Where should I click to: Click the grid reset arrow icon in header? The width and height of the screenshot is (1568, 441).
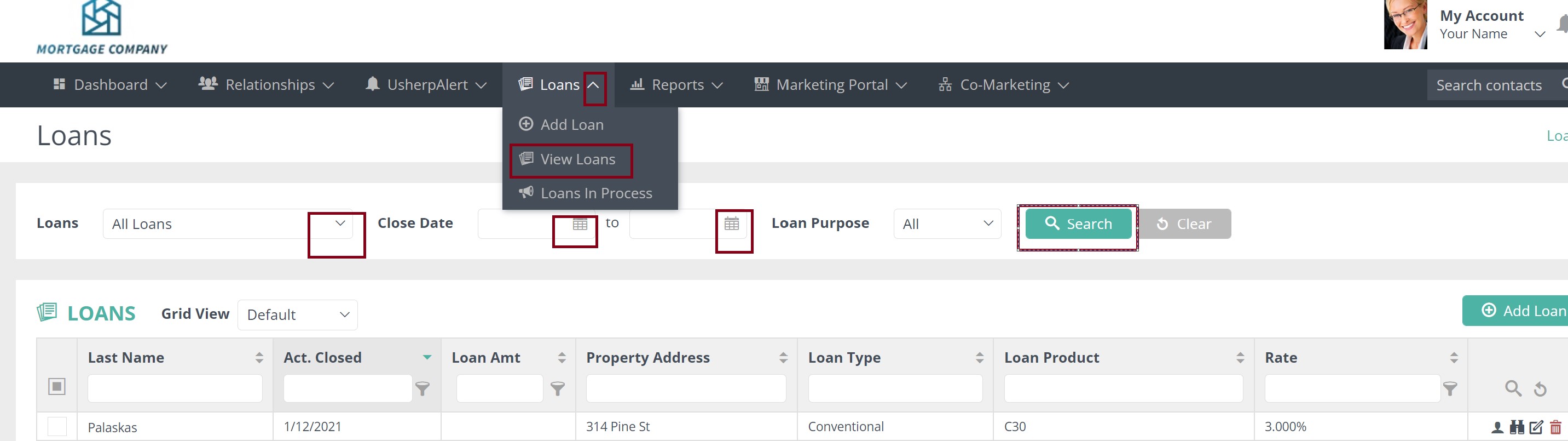click(x=1540, y=388)
